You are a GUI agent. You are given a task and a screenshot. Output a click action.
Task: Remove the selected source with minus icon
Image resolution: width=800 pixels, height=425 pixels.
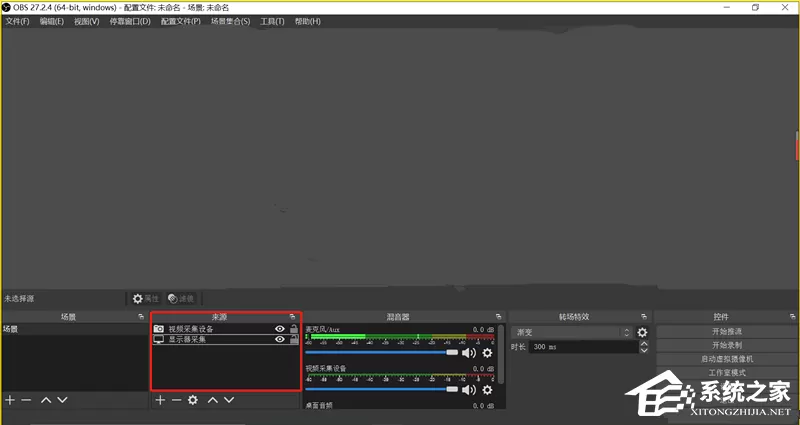point(177,400)
